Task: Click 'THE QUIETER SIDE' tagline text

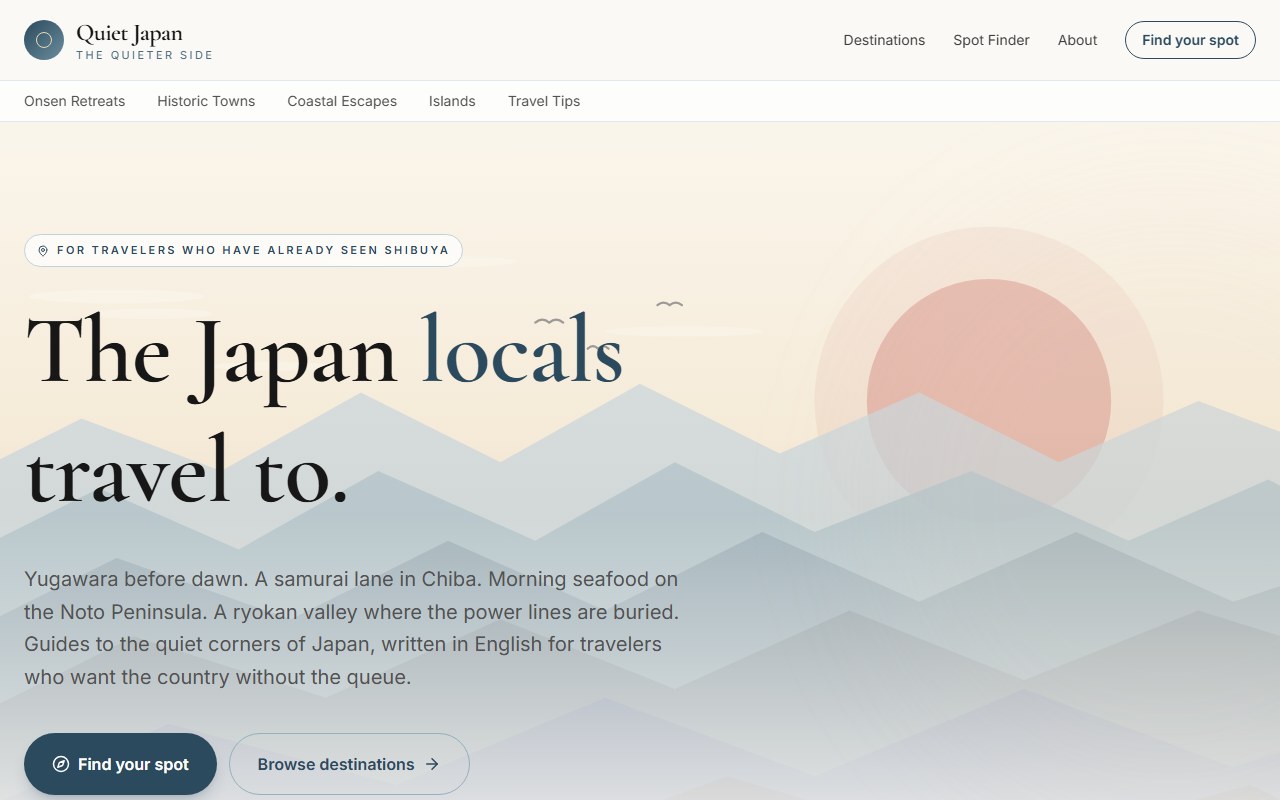Action: click(145, 55)
